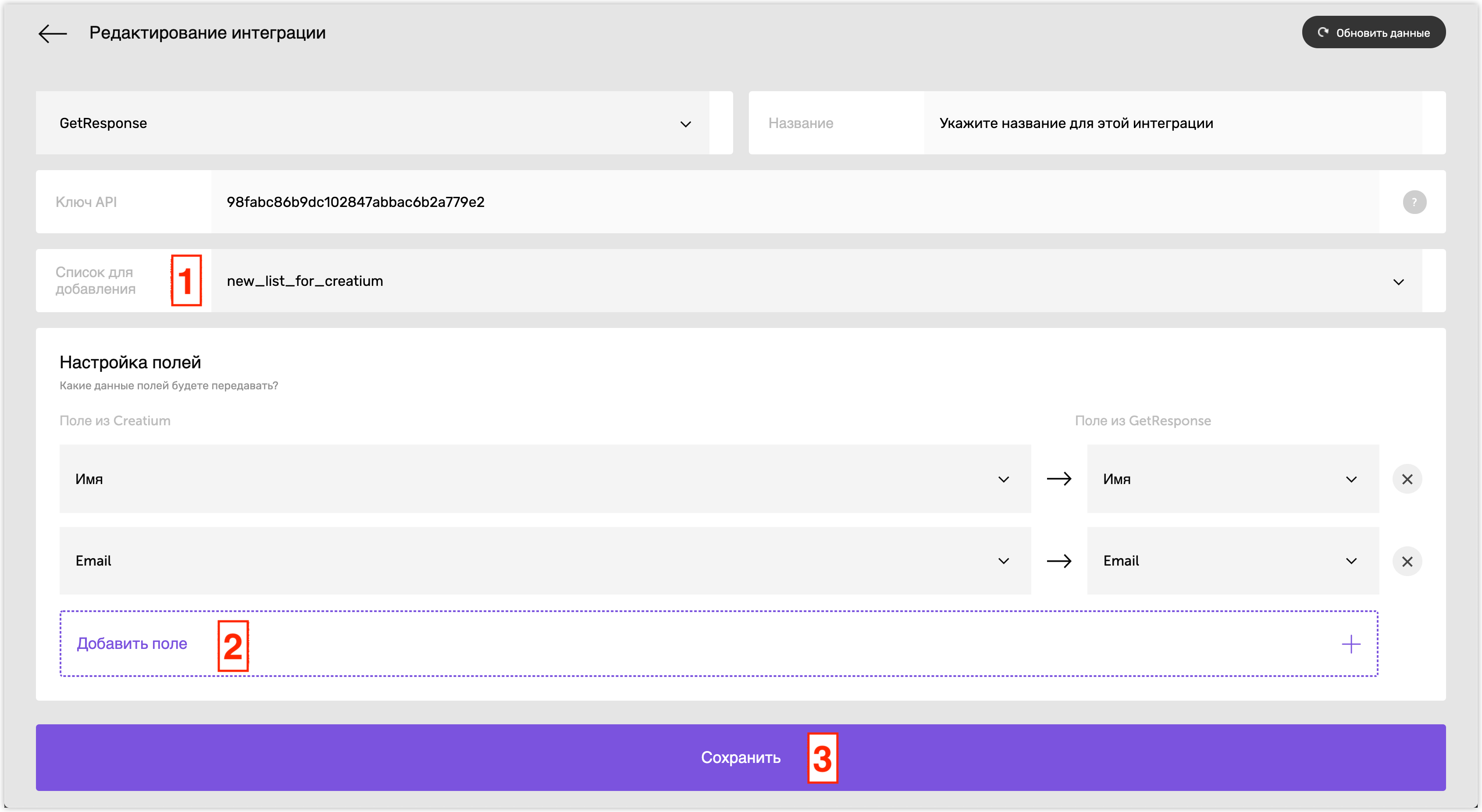Click arrow between Email mapping fields

click(1058, 561)
